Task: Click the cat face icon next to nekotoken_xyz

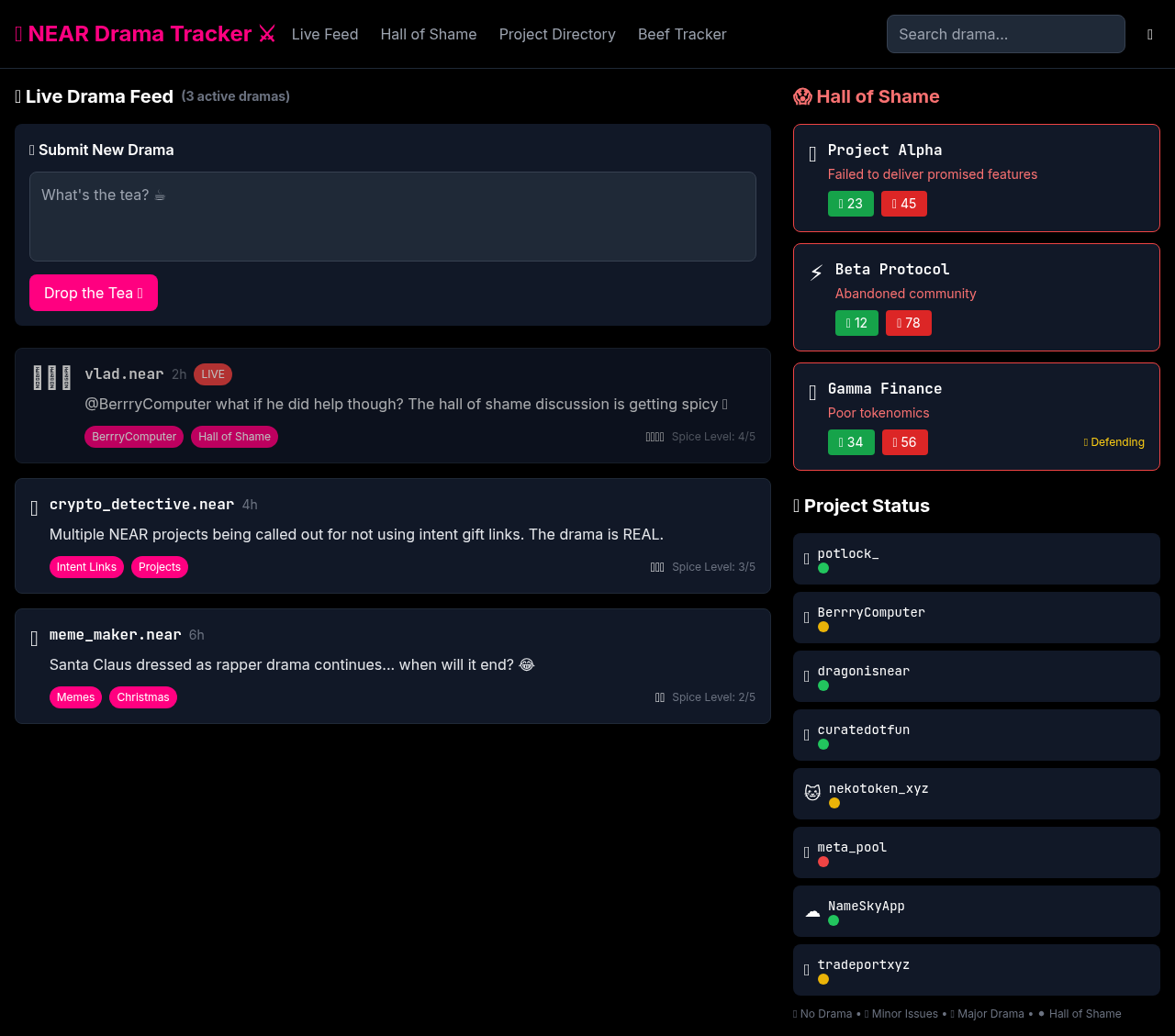Action: point(812,792)
